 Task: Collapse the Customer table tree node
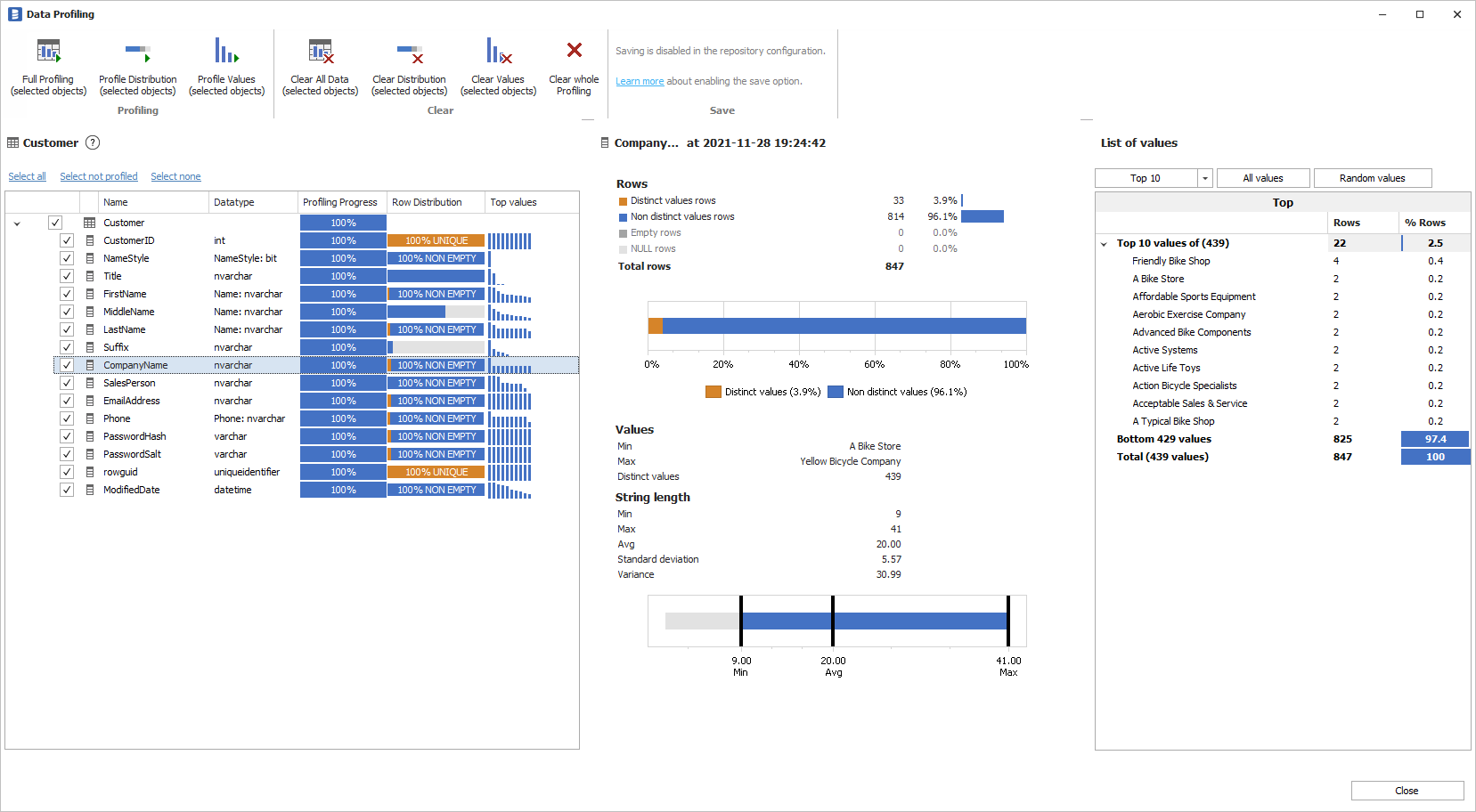click(x=17, y=223)
